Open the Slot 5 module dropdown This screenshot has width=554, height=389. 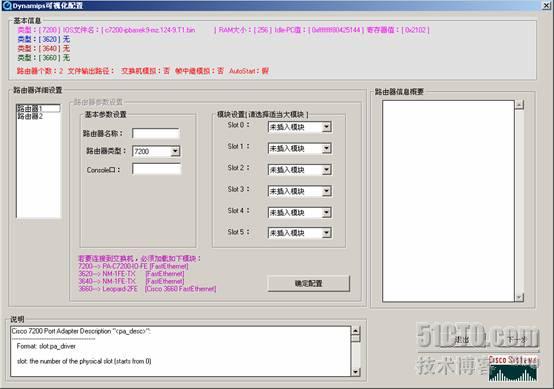299,233
